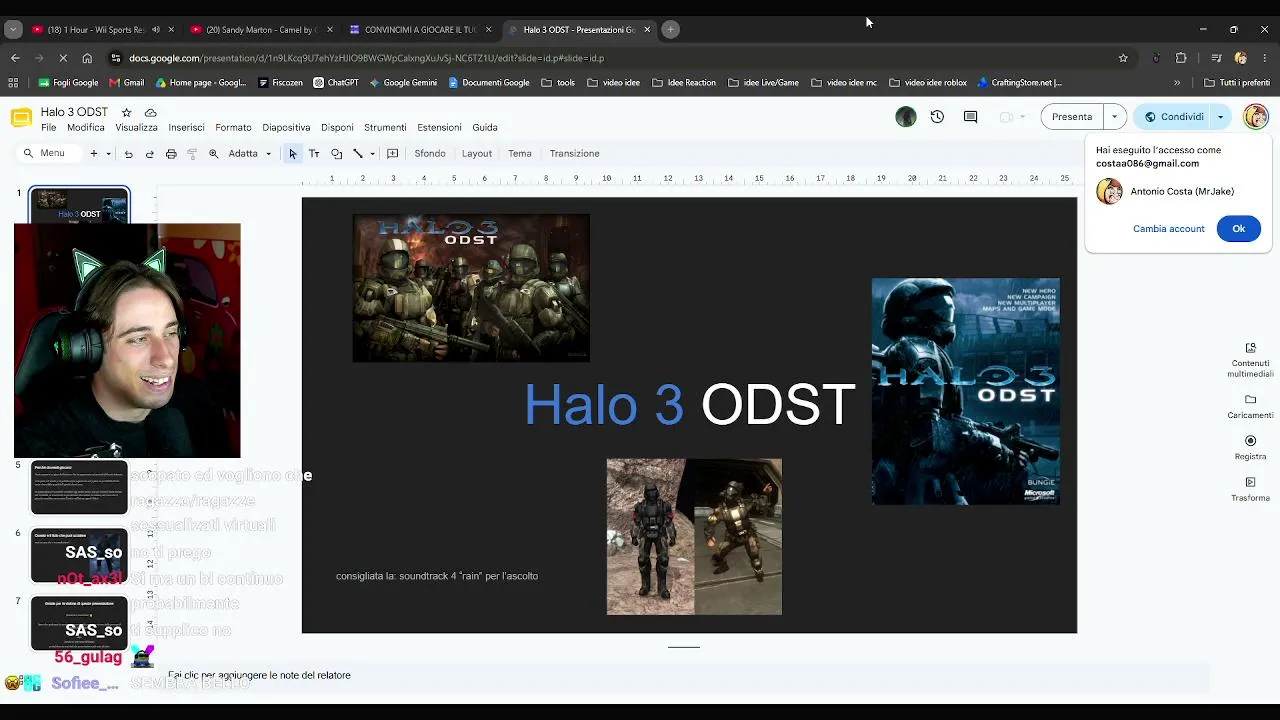The height and width of the screenshot is (720, 1280).
Task: Open the Estensioni menu
Action: pyautogui.click(x=439, y=128)
